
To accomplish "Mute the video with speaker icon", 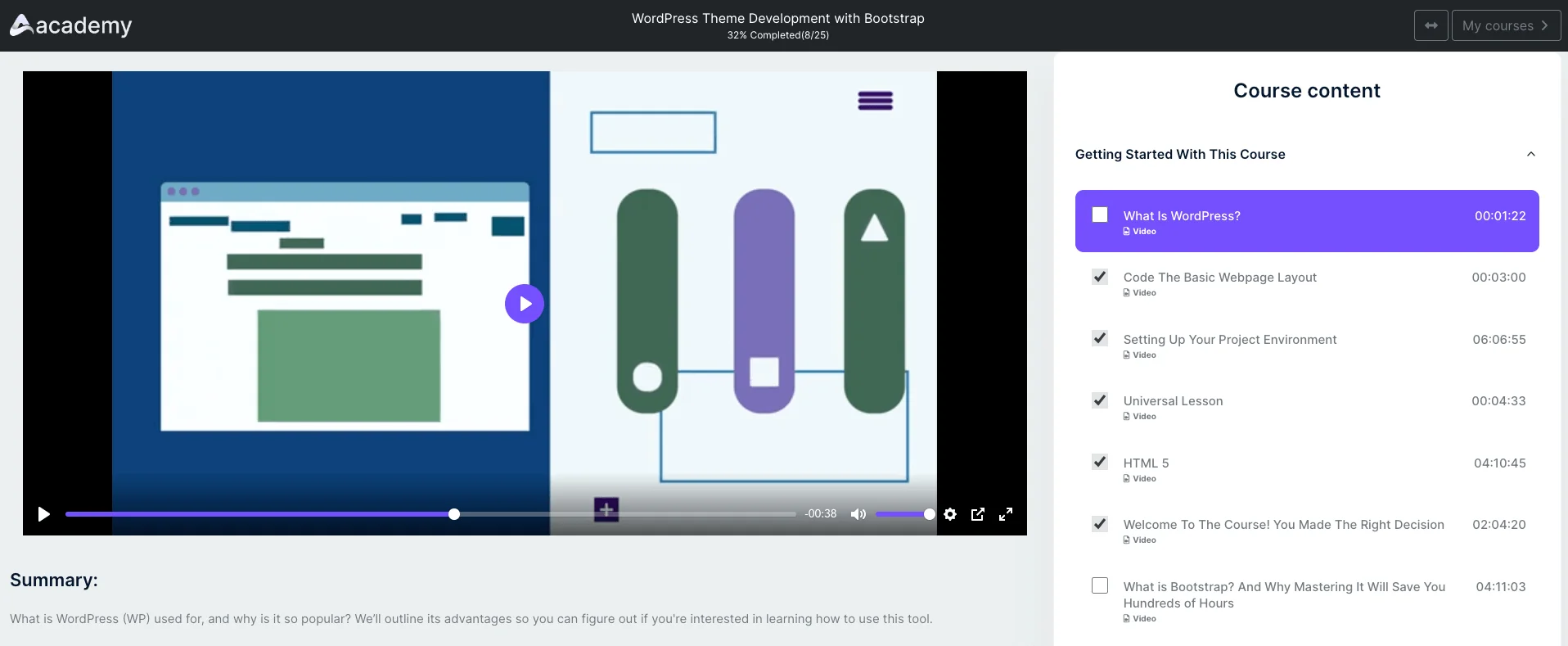I will coord(858,514).
